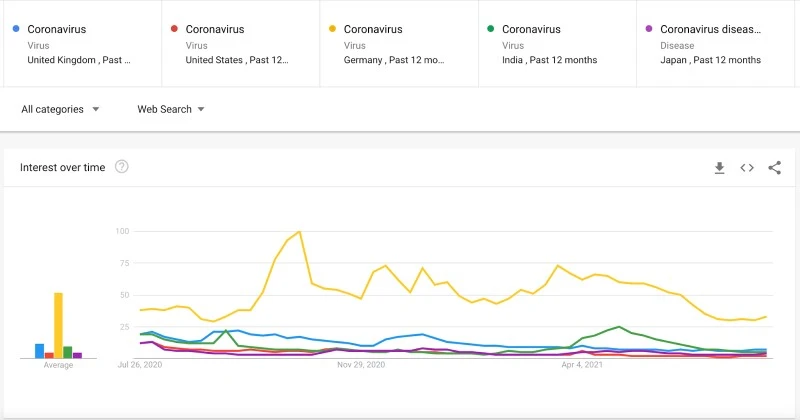Click the yellow average bar for Germany
The height and width of the screenshot is (420, 800).
coord(59,325)
